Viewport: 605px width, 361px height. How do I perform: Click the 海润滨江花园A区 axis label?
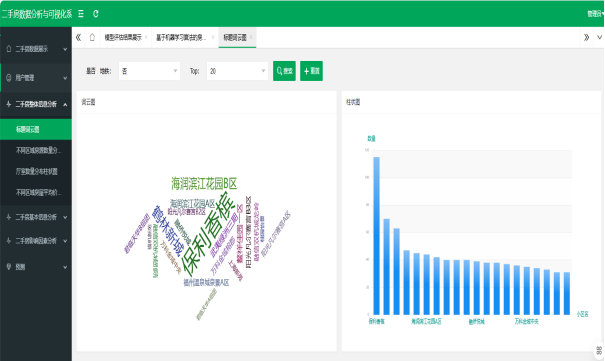(426, 321)
